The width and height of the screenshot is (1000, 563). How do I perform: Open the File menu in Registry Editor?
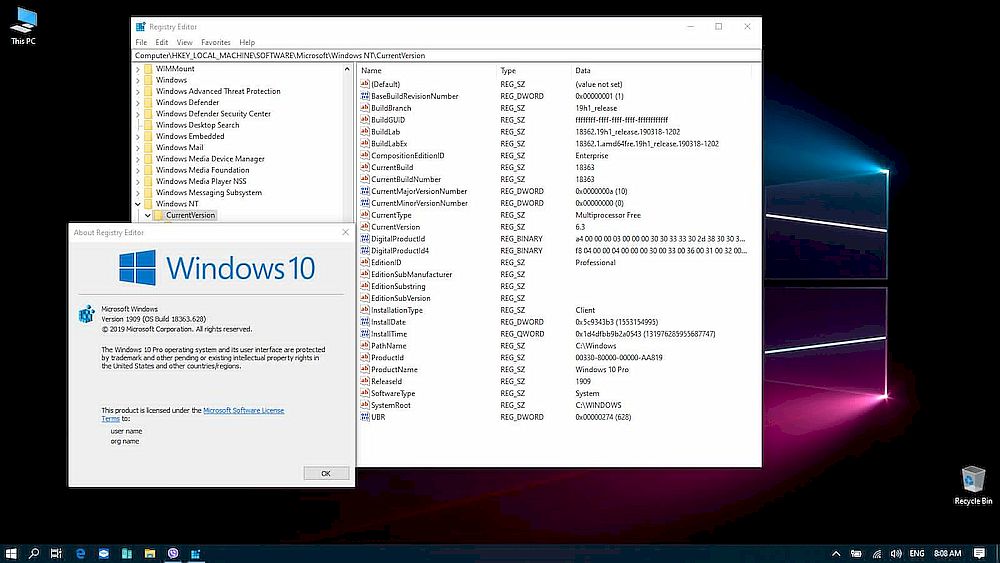click(x=141, y=42)
